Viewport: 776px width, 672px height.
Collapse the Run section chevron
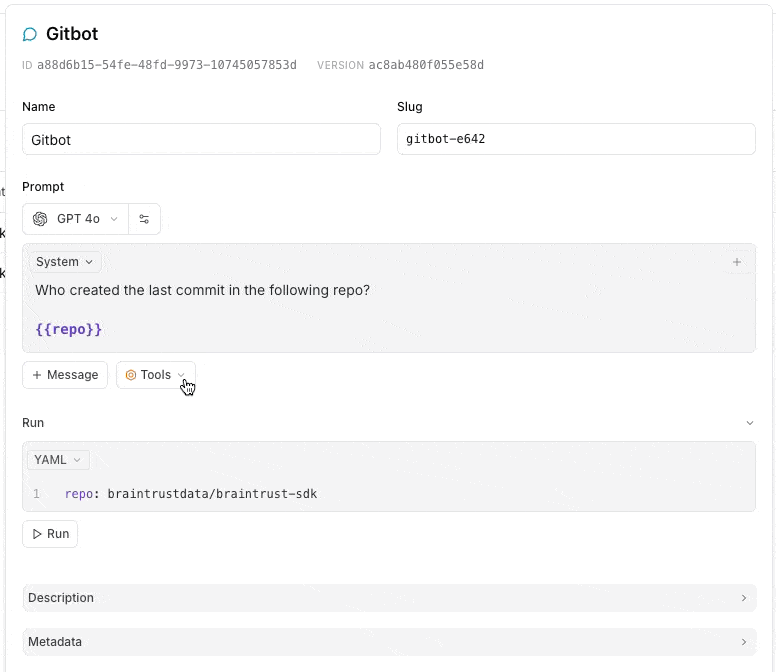click(x=750, y=423)
